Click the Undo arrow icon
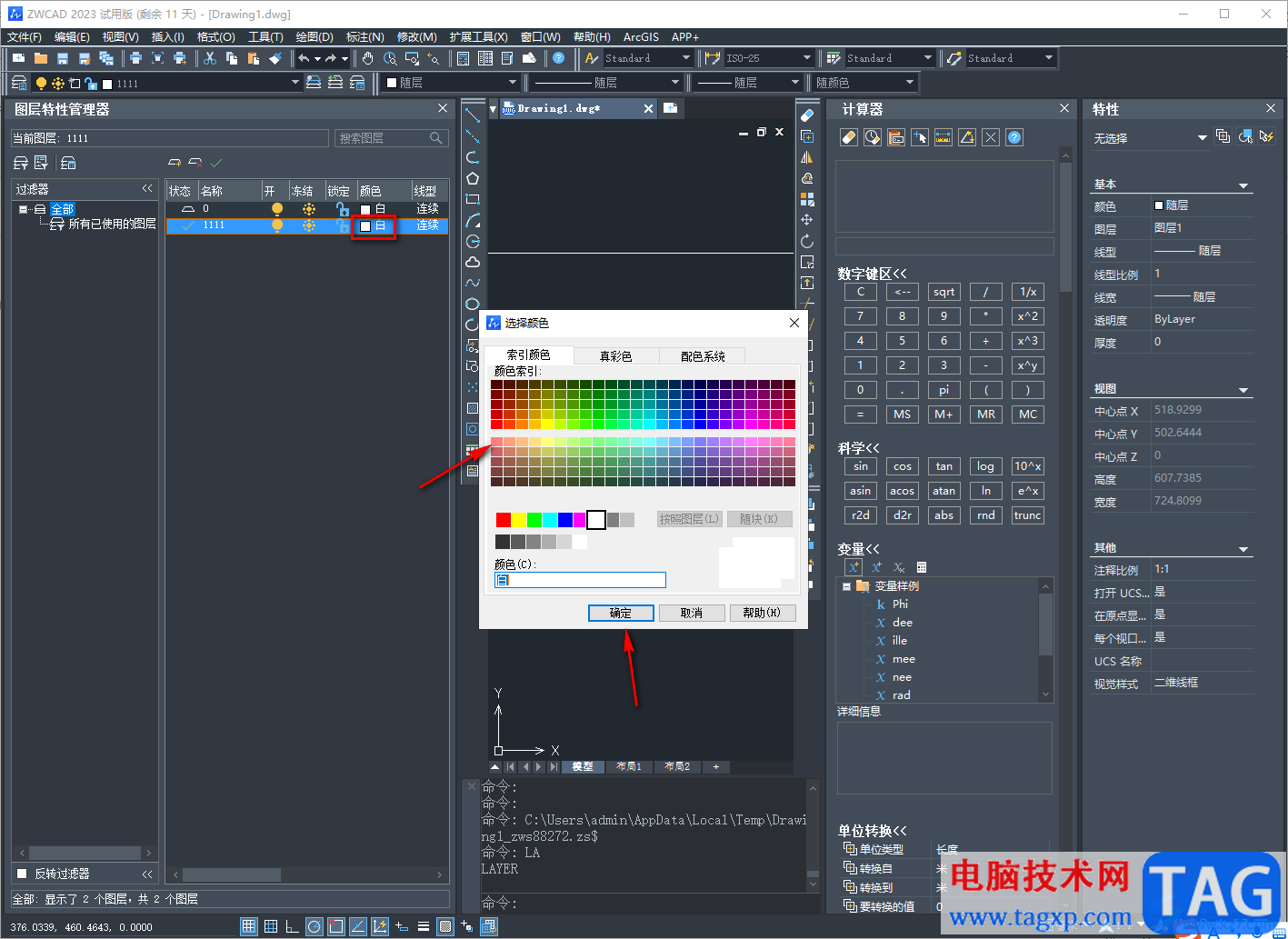 pos(304,58)
